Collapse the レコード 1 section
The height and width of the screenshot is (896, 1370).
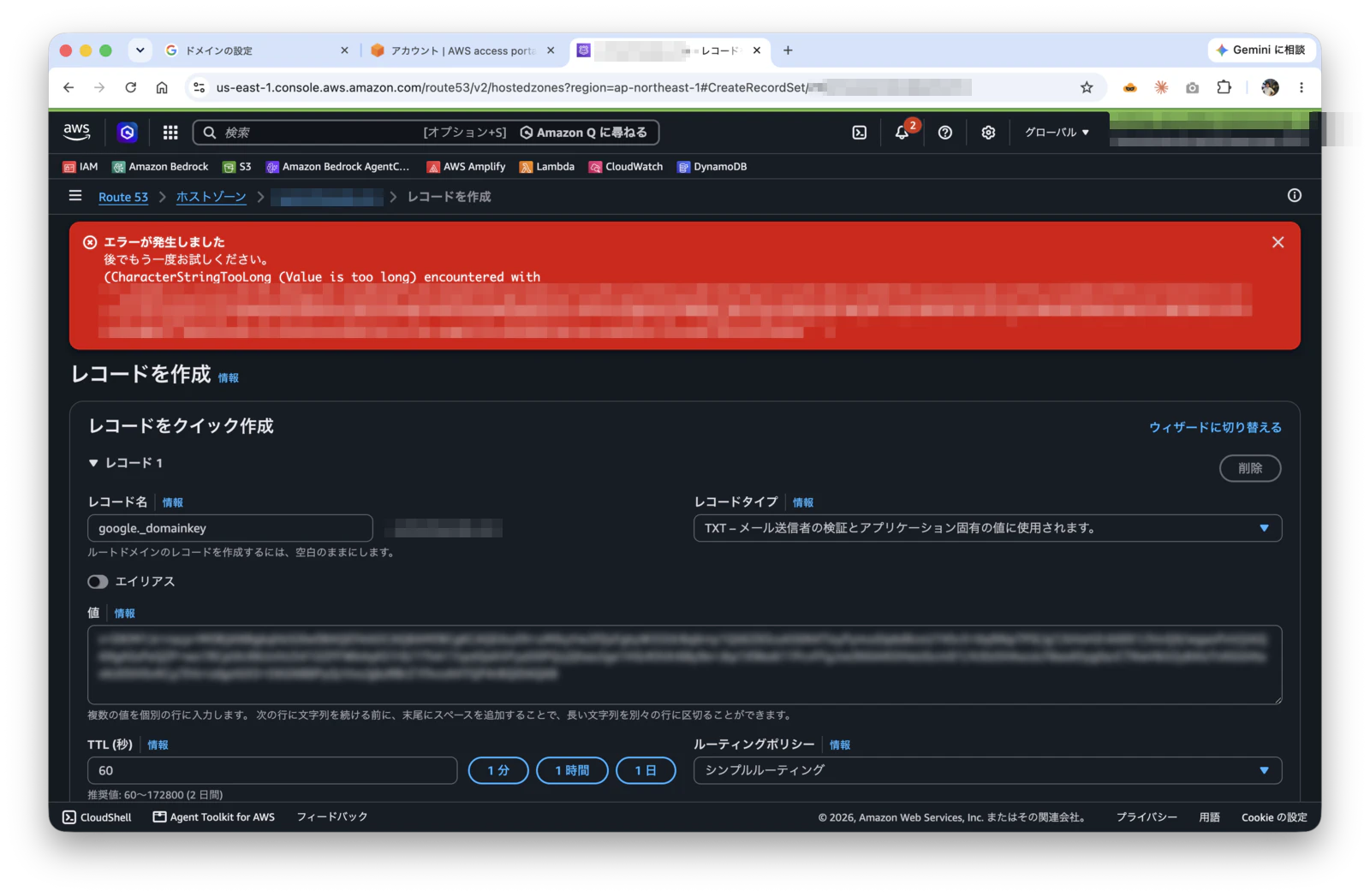[93, 463]
